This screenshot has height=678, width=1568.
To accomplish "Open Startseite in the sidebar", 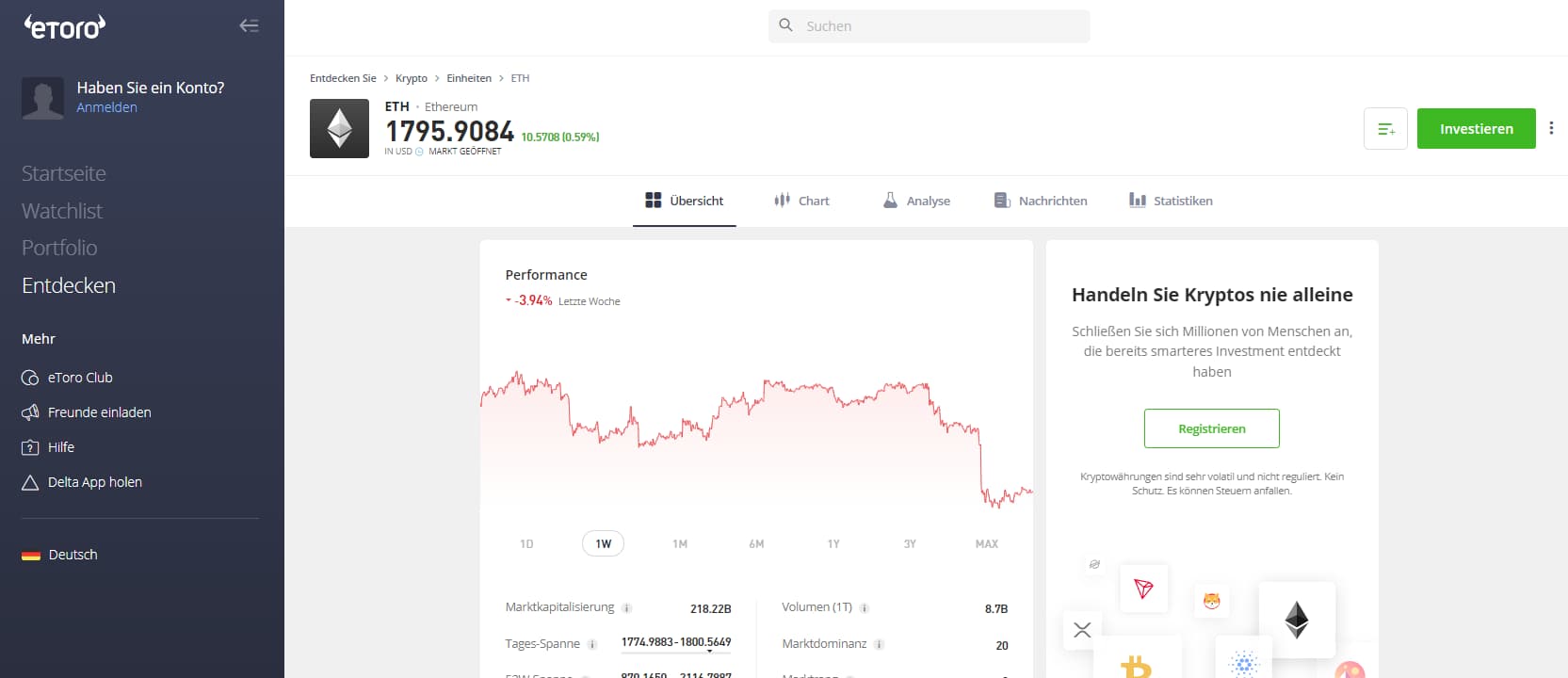I will click(x=64, y=173).
